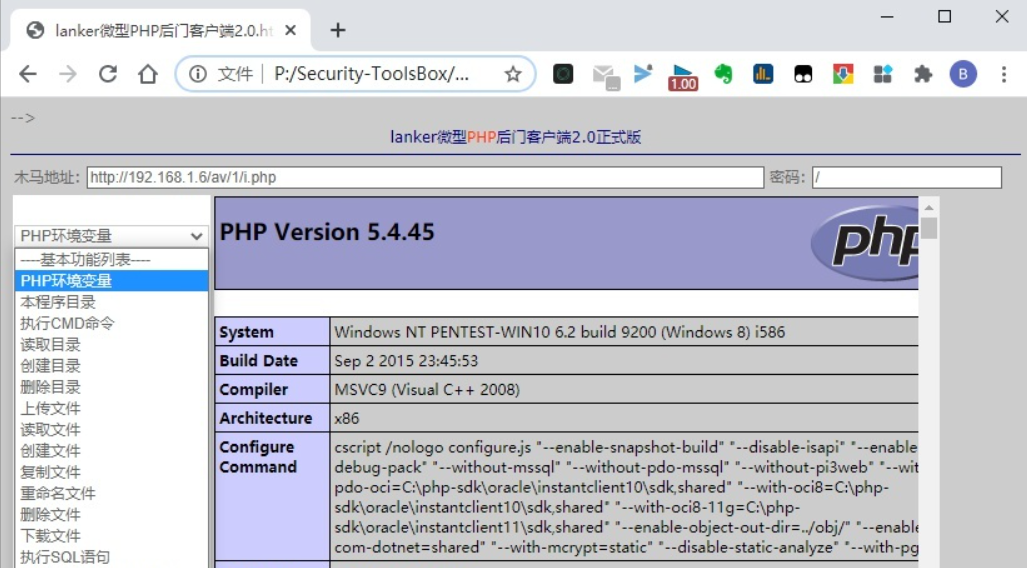Select 执行SQL语句 from the list
1027x568 pixels.
click(x=111, y=558)
